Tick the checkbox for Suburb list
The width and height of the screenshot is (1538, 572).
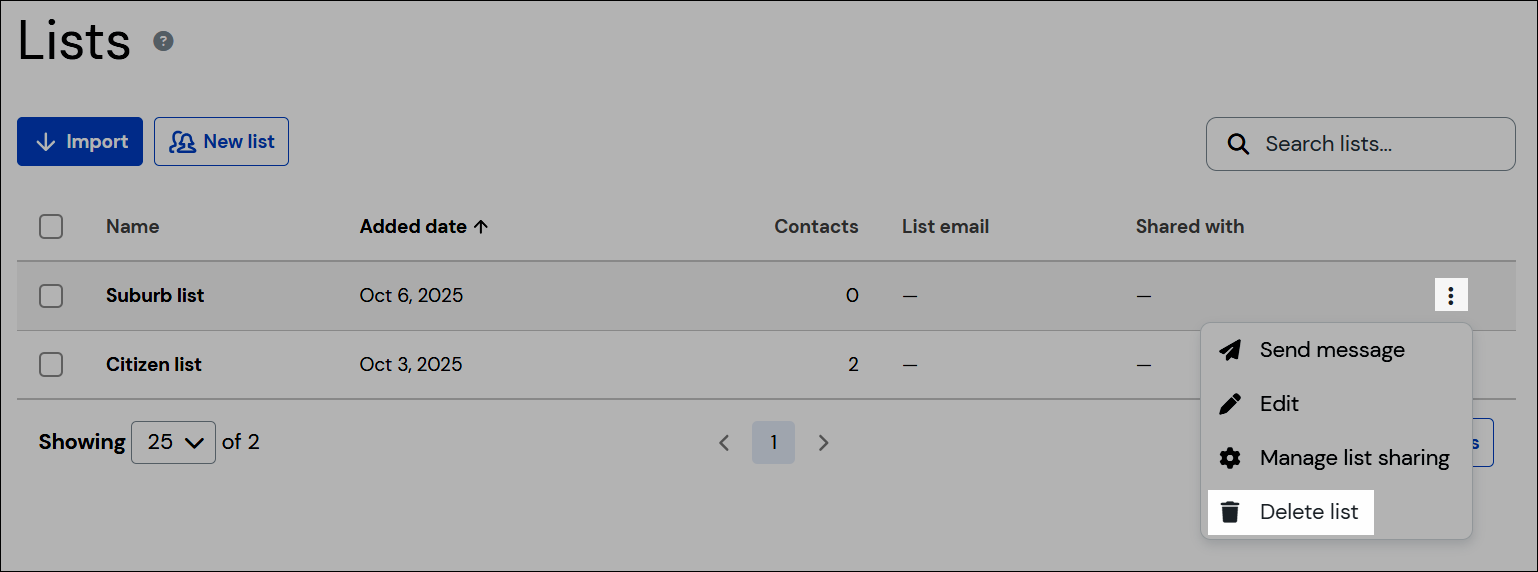51,296
